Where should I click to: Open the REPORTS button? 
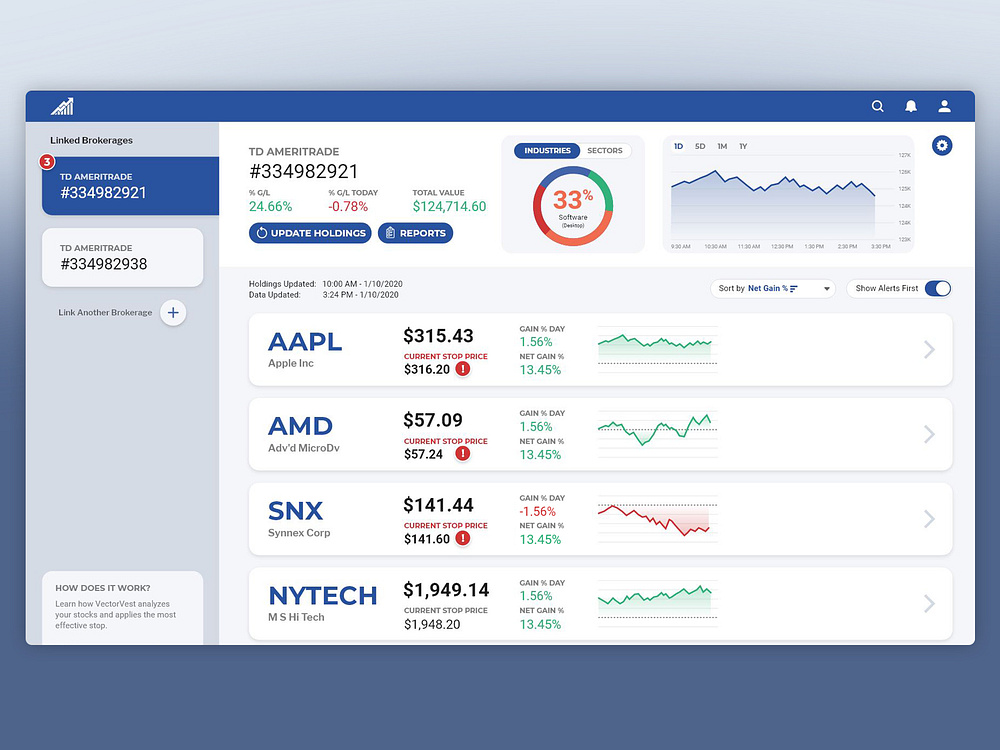(415, 233)
